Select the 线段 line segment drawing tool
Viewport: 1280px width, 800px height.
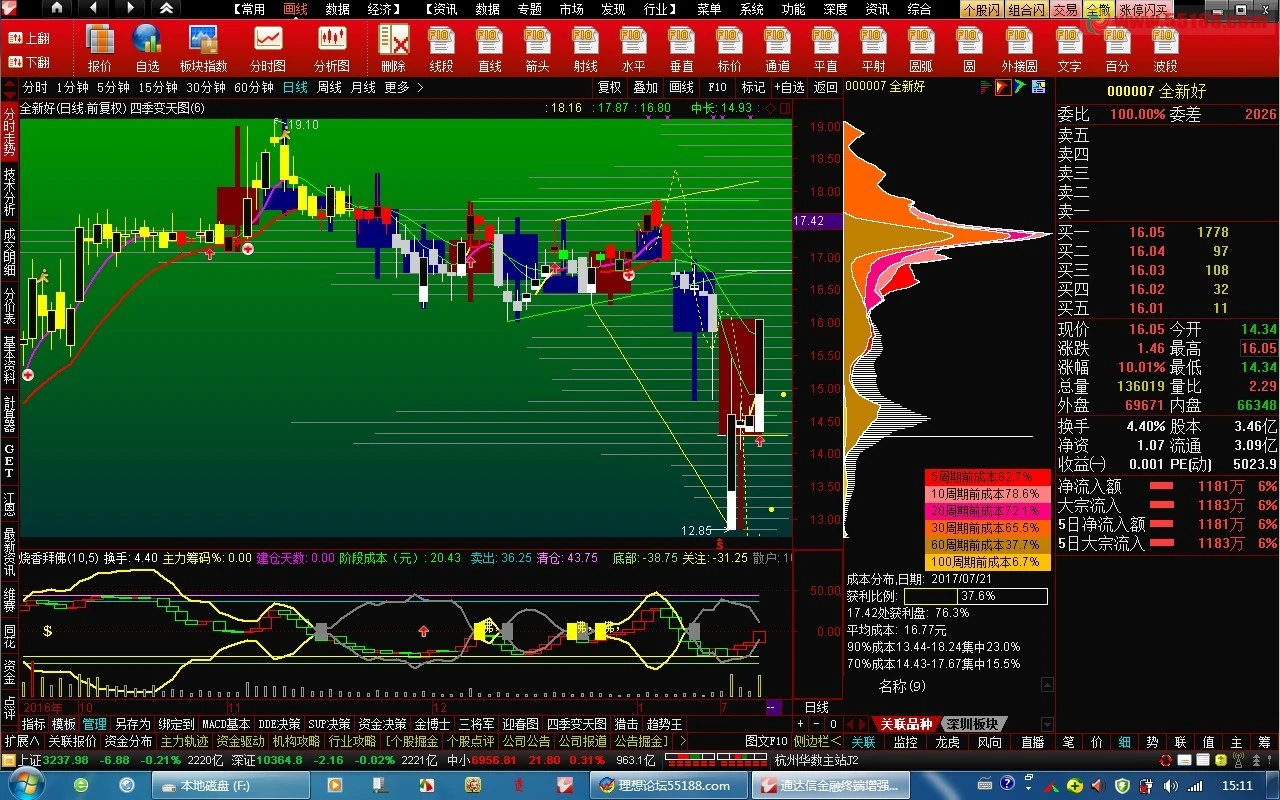coord(441,48)
